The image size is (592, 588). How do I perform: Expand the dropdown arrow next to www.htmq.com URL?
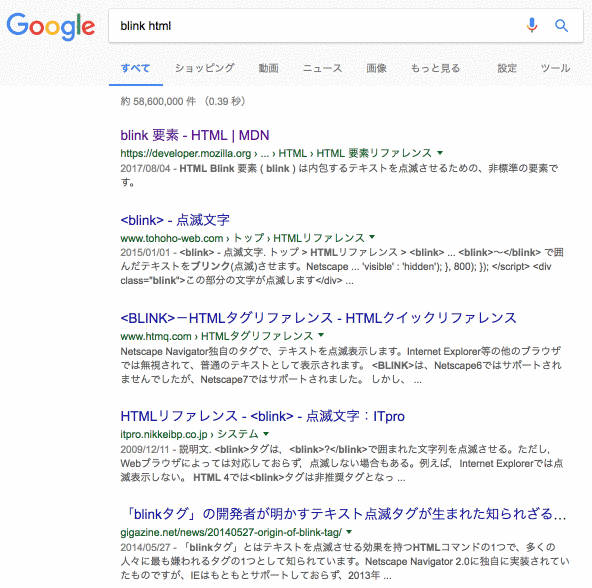321,335
